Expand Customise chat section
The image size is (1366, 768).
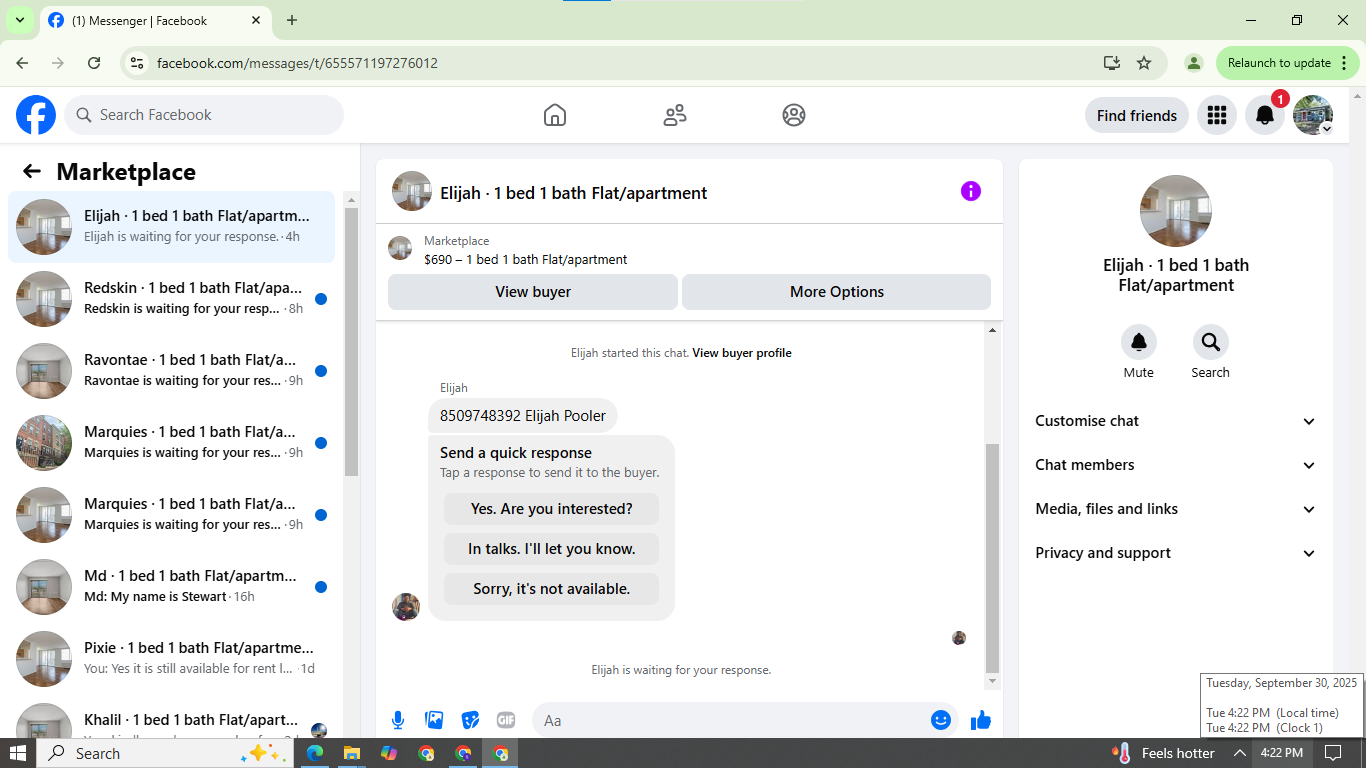(1175, 421)
